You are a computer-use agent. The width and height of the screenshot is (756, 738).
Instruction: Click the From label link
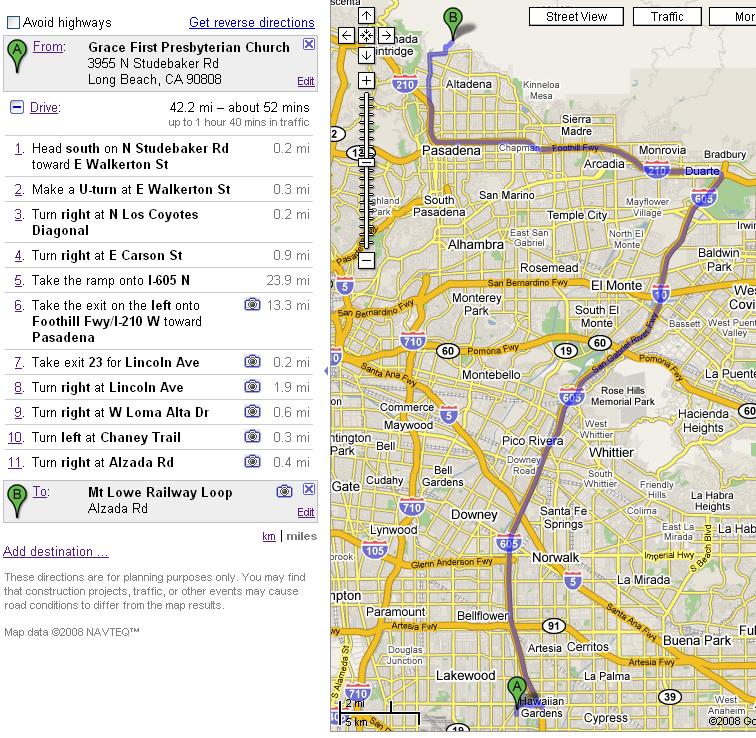(48, 47)
